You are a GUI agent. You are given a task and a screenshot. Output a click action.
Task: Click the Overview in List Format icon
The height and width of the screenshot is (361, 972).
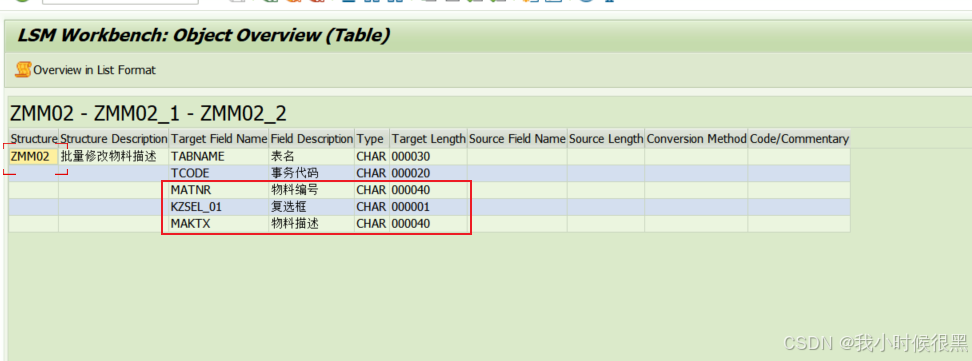[23, 69]
